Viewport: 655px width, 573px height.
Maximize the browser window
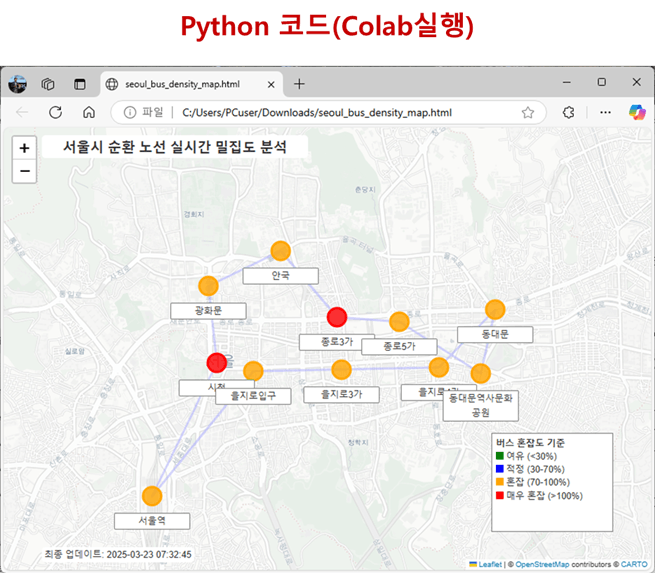click(x=602, y=82)
